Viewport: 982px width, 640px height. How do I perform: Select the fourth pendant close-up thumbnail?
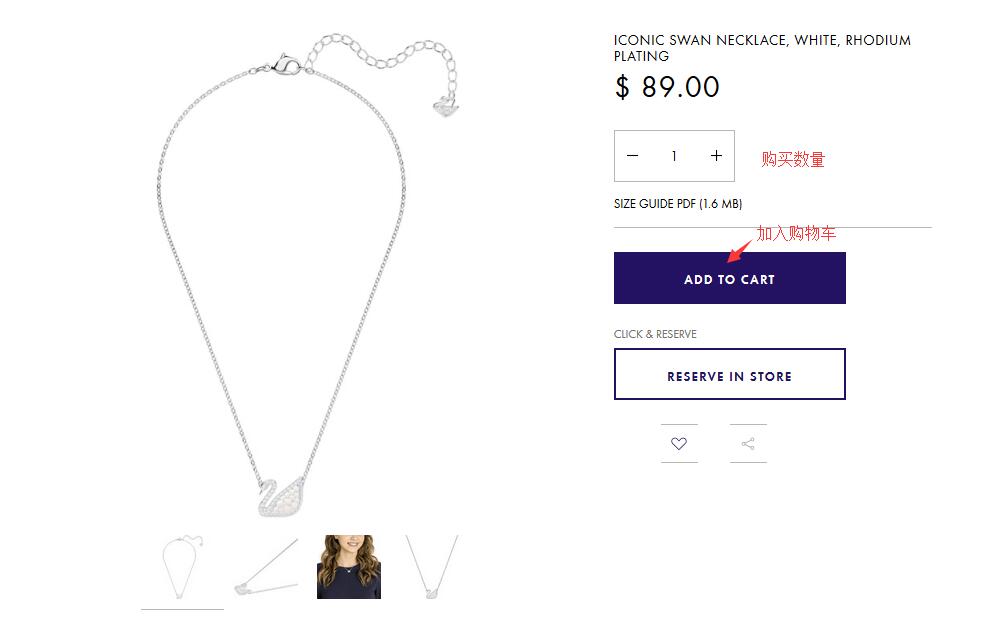click(x=432, y=568)
